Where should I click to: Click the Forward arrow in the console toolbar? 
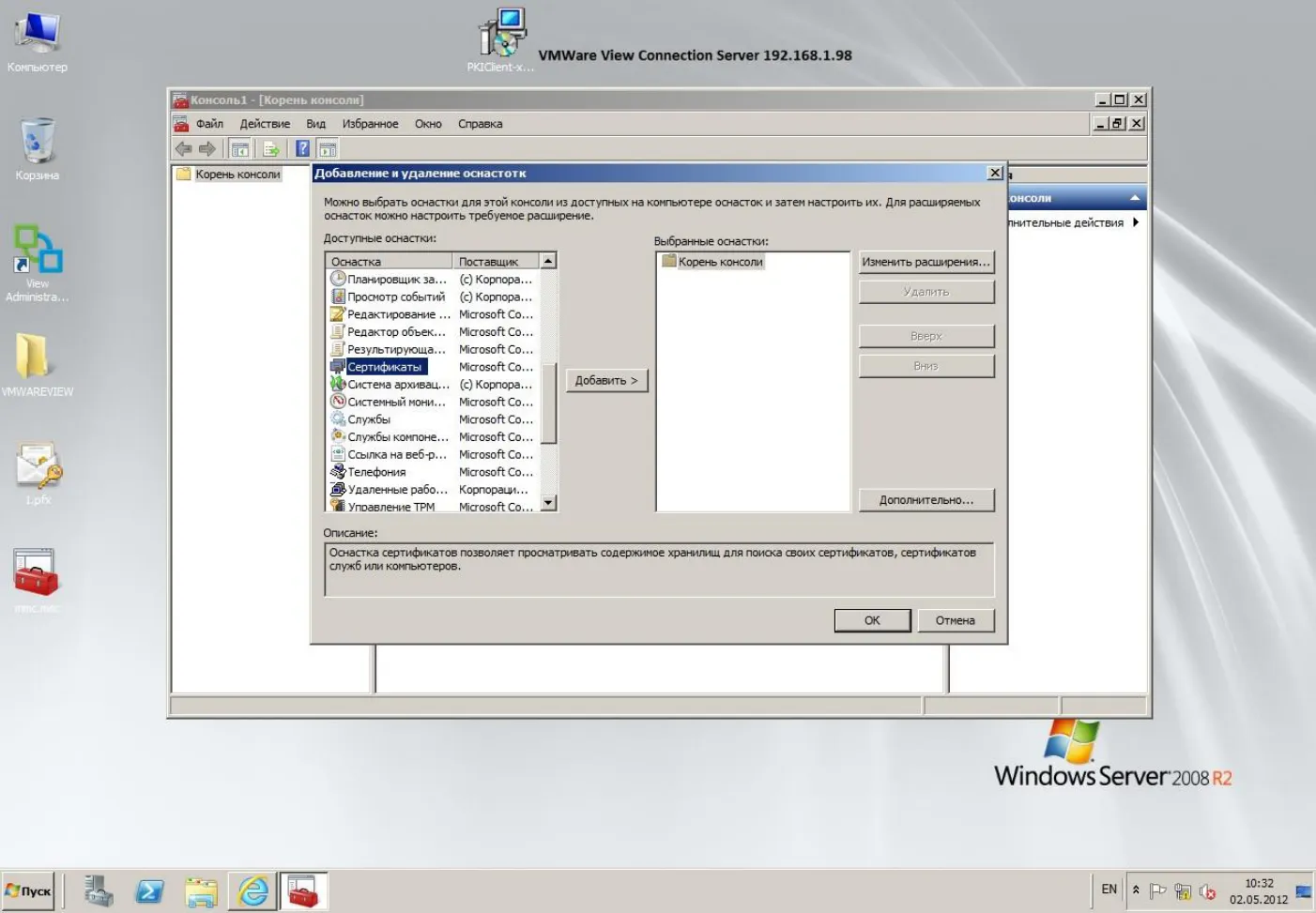pos(207,149)
